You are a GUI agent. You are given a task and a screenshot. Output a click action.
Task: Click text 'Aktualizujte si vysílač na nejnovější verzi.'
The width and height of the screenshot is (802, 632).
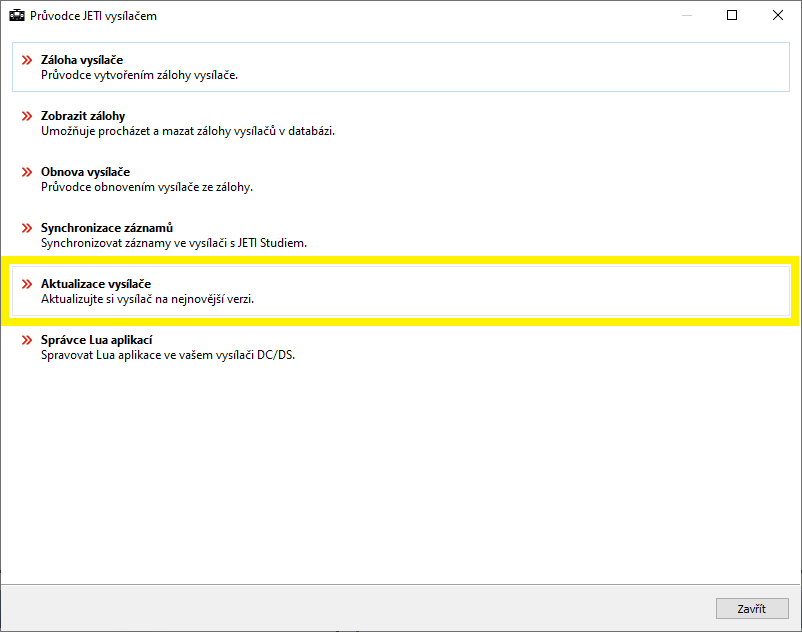coord(147,299)
